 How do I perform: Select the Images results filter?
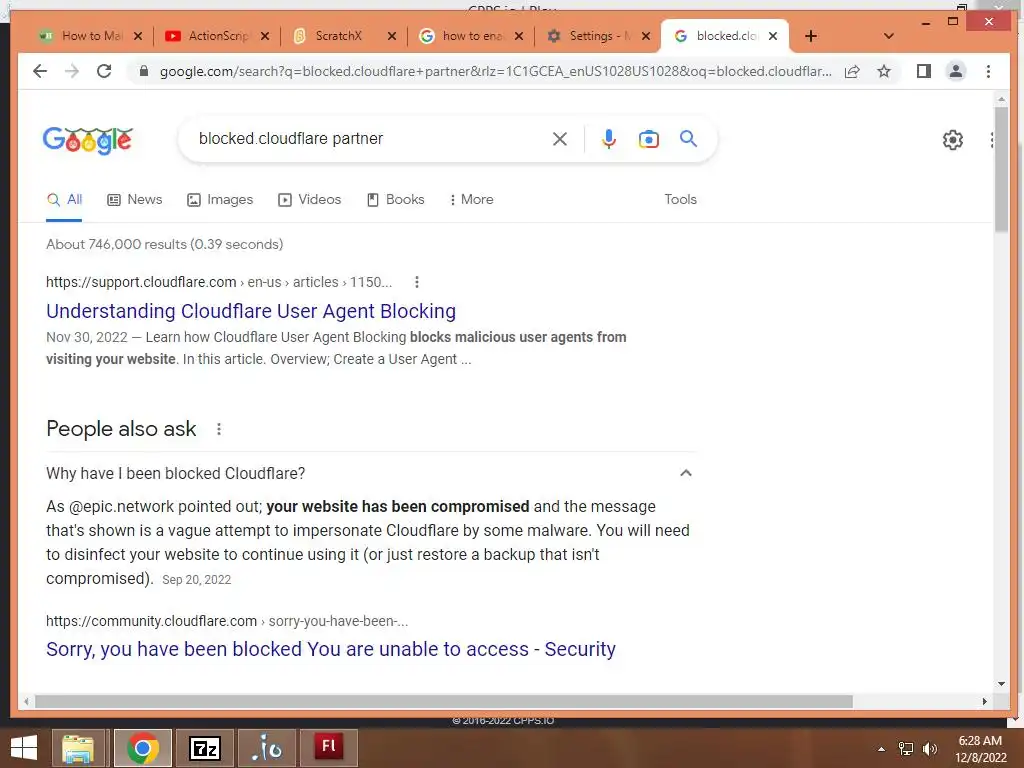[x=220, y=199]
